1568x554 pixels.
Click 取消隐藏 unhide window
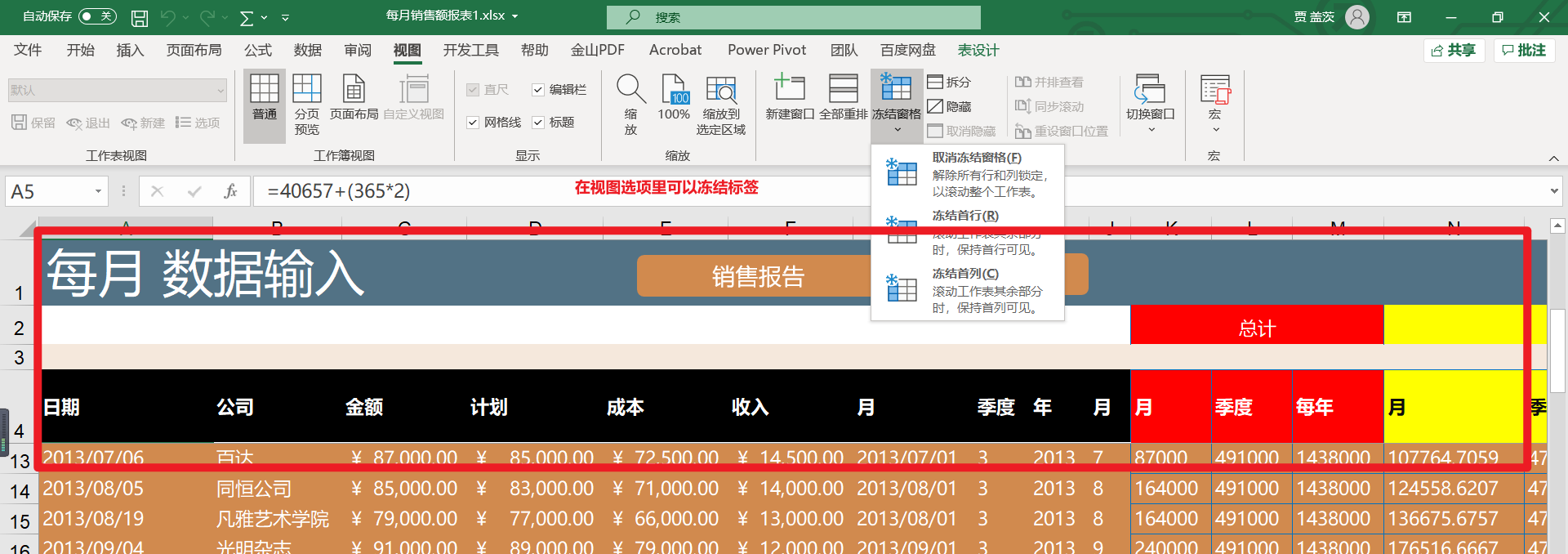tap(961, 131)
